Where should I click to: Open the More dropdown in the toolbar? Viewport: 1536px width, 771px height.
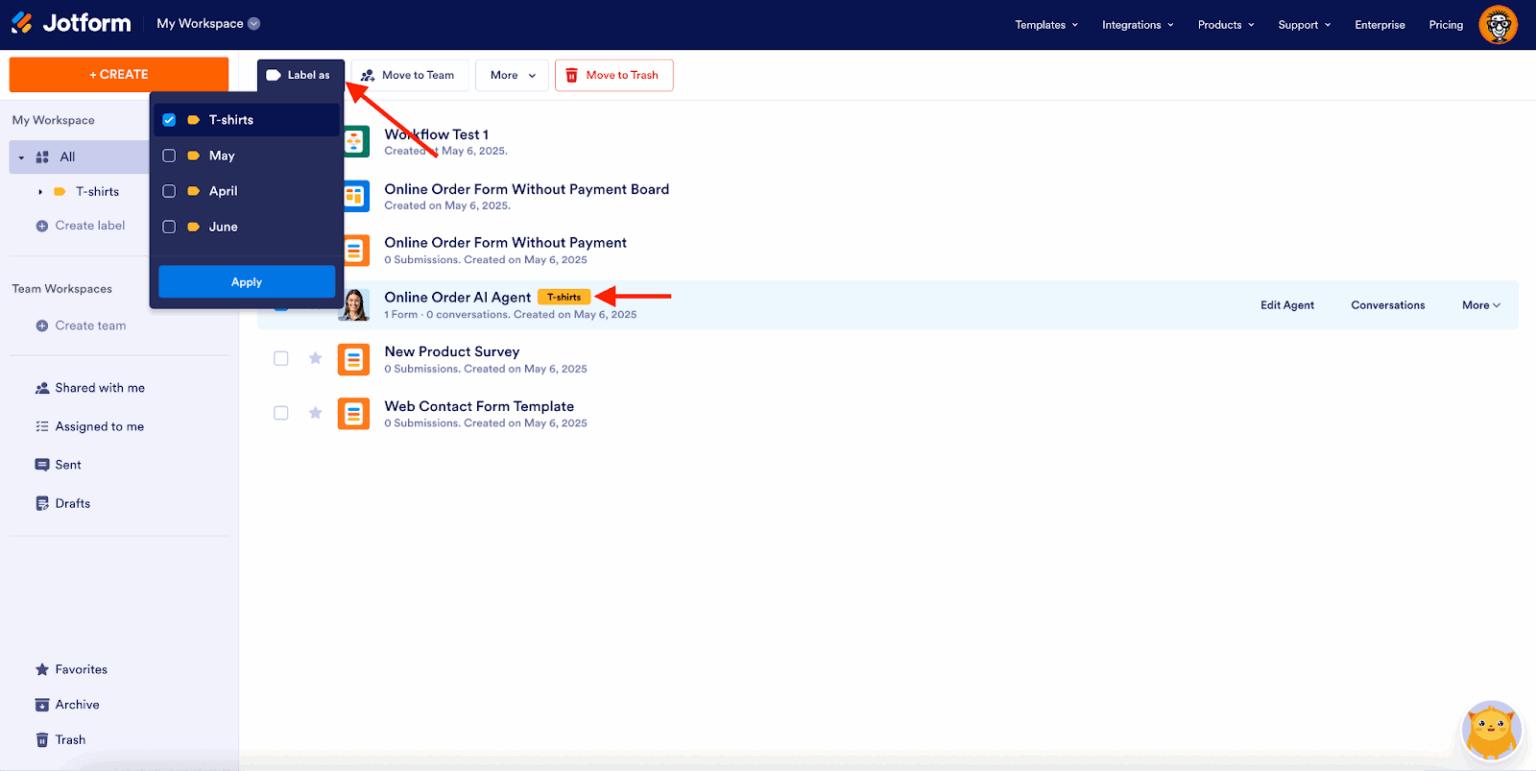pyautogui.click(x=511, y=75)
